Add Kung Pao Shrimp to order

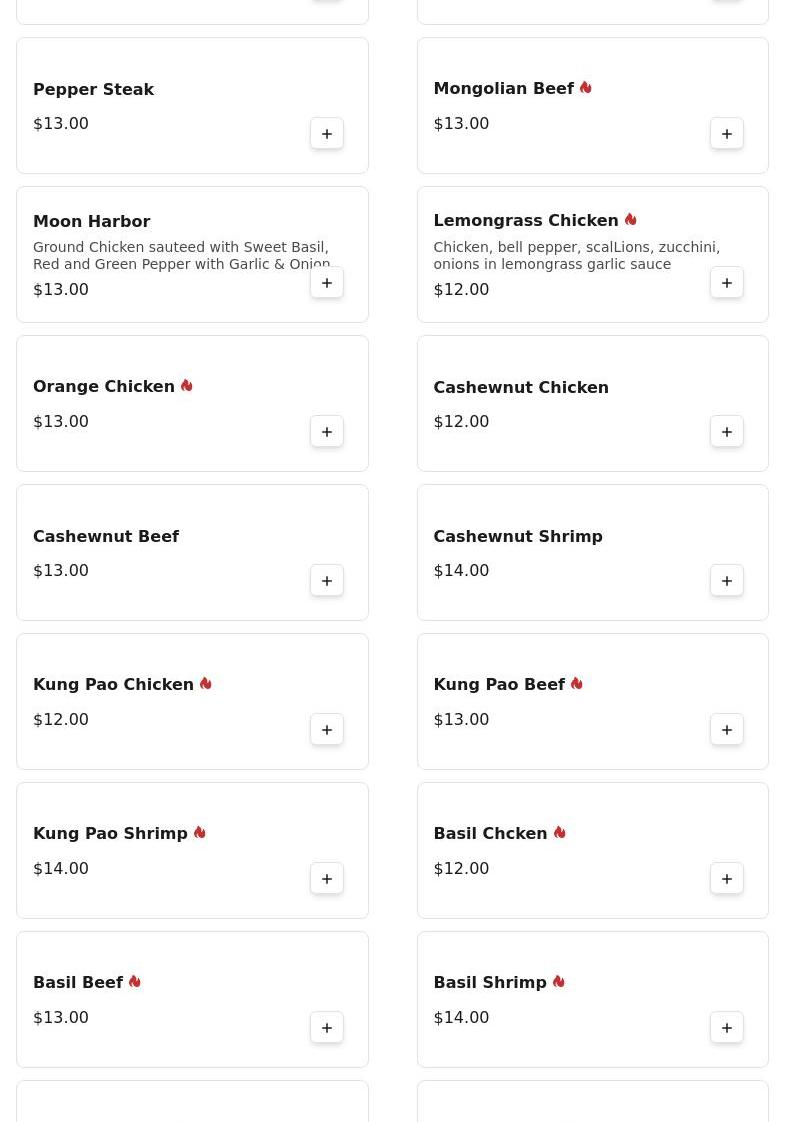(x=327, y=879)
